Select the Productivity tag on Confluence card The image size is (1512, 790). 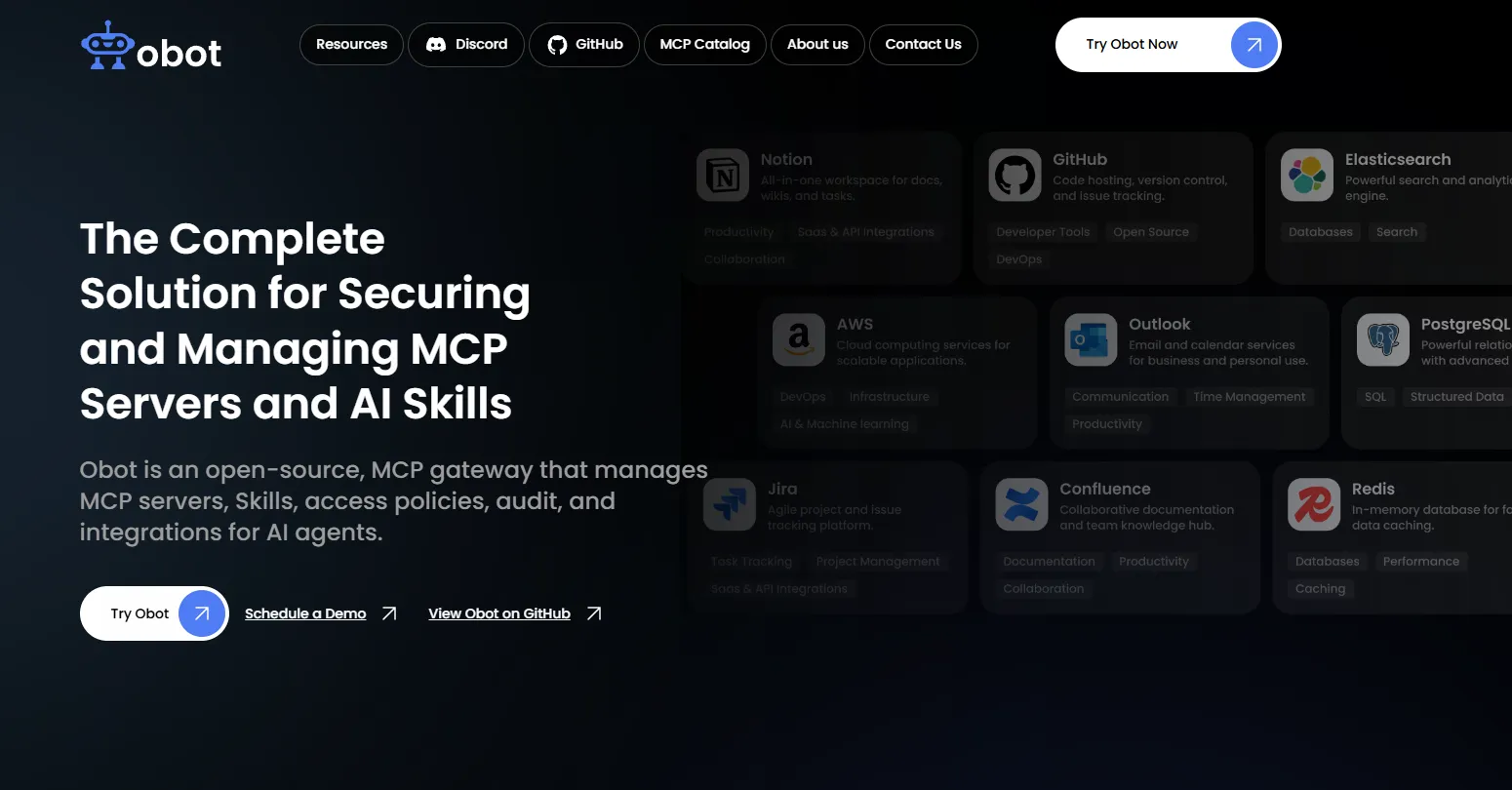tap(1154, 562)
